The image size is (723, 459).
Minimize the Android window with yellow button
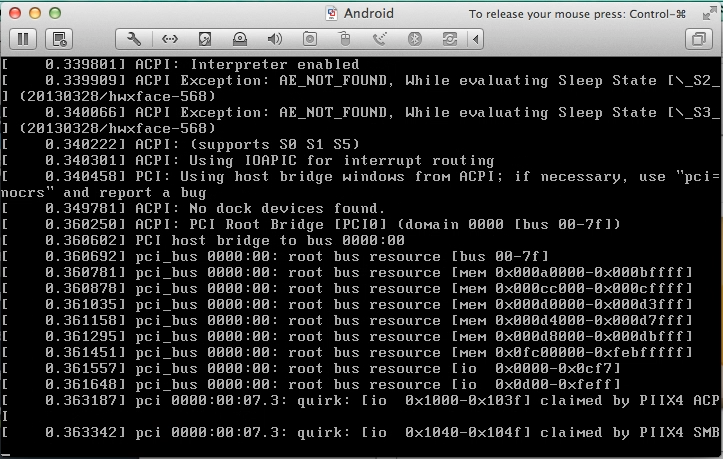(x=35, y=13)
